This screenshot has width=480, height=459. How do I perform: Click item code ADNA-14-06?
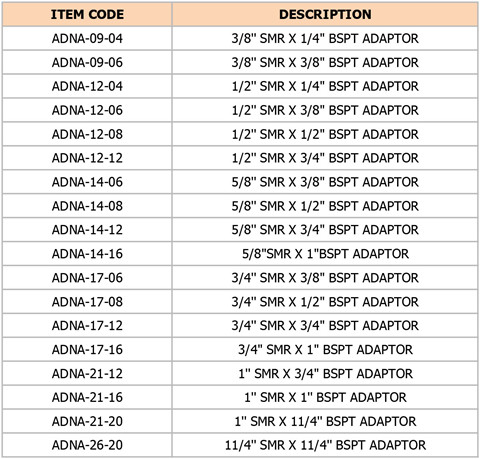pyautogui.click(x=87, y=182)
